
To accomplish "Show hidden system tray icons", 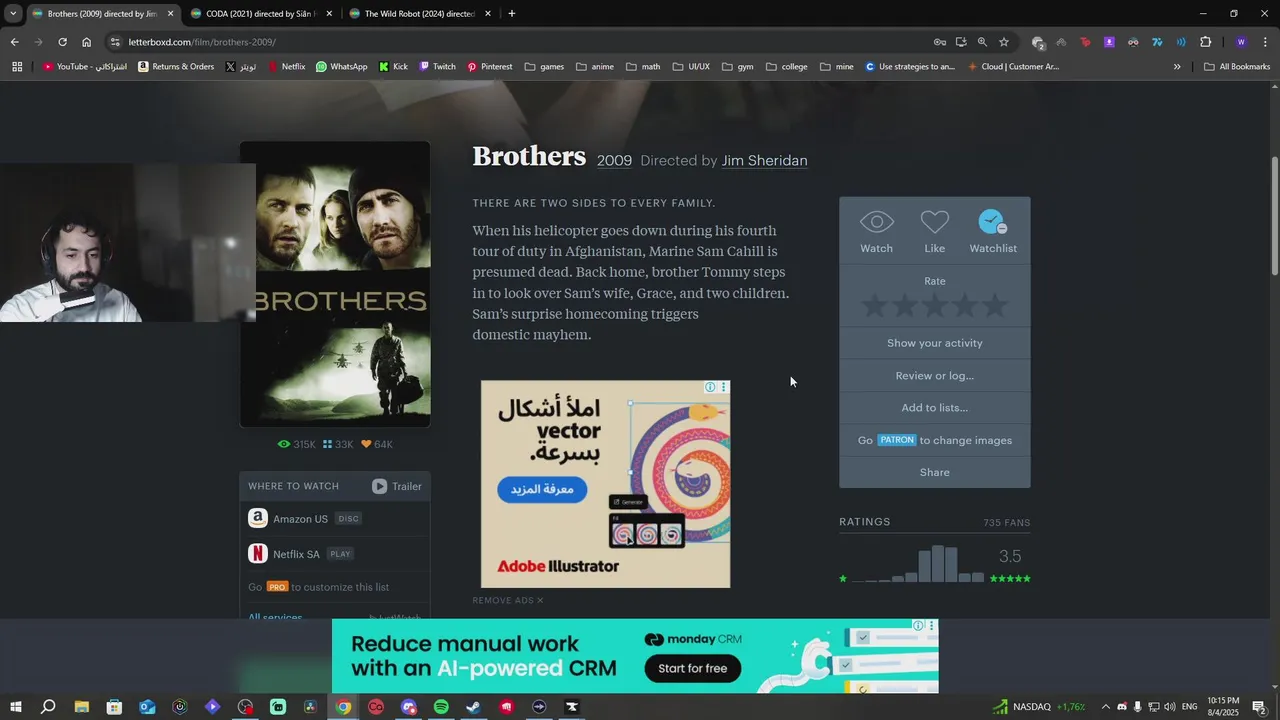I will (1104, 707).
